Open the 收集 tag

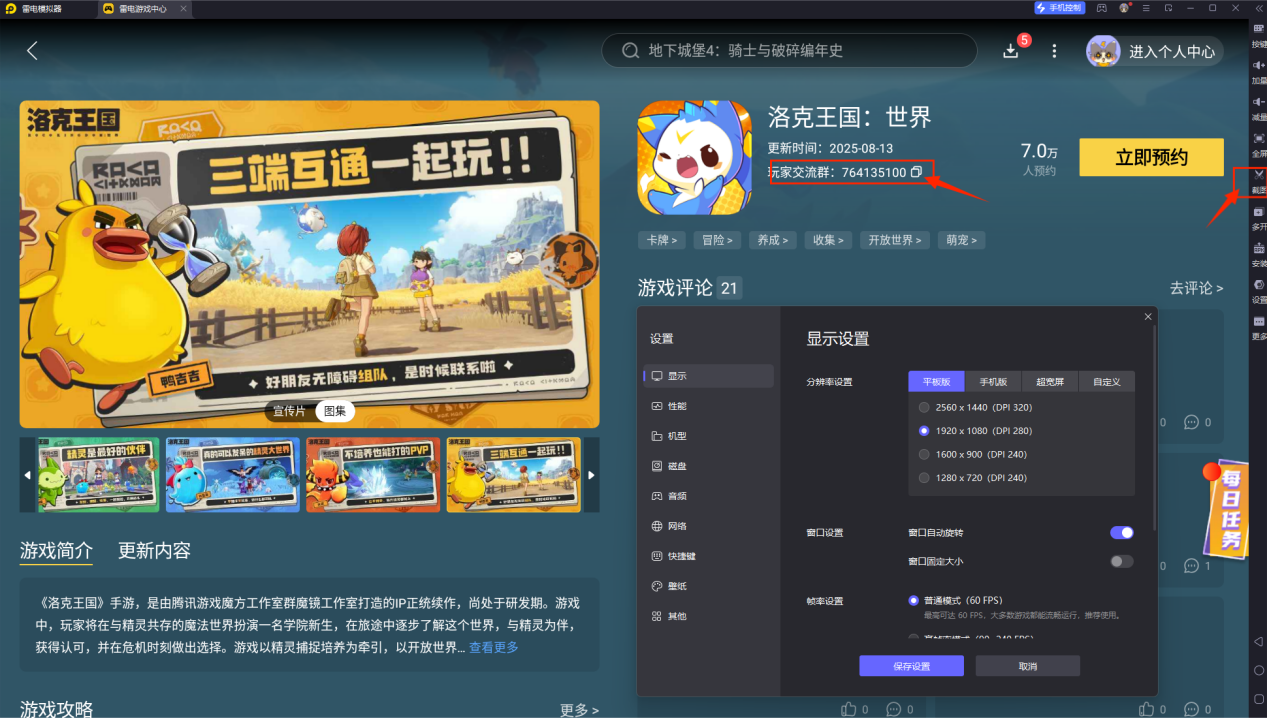828,240
